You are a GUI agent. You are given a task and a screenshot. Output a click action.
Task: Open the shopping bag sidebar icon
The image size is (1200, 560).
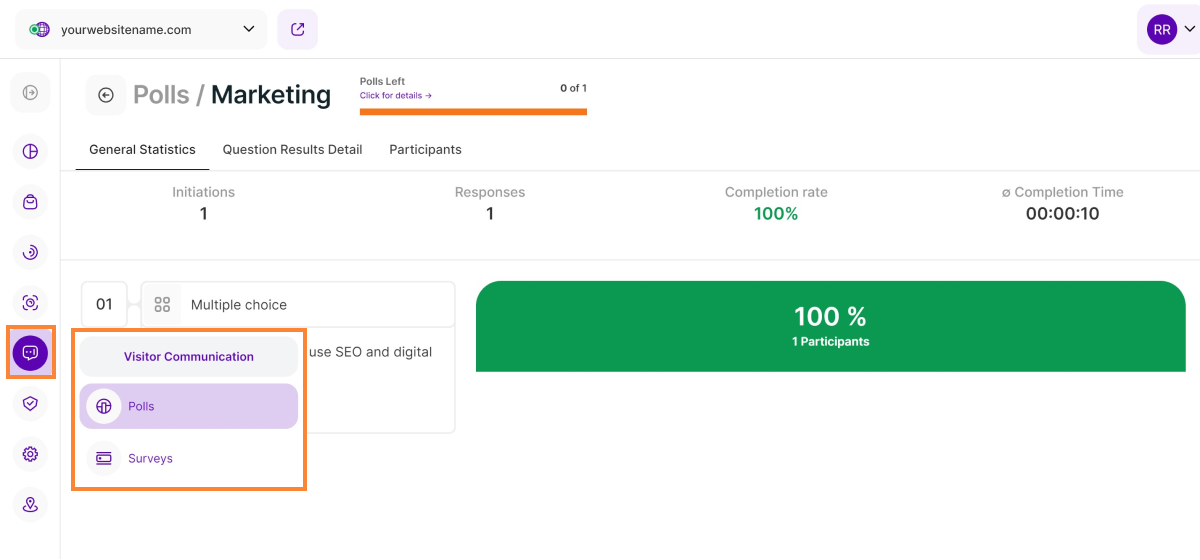coord(30,202)
